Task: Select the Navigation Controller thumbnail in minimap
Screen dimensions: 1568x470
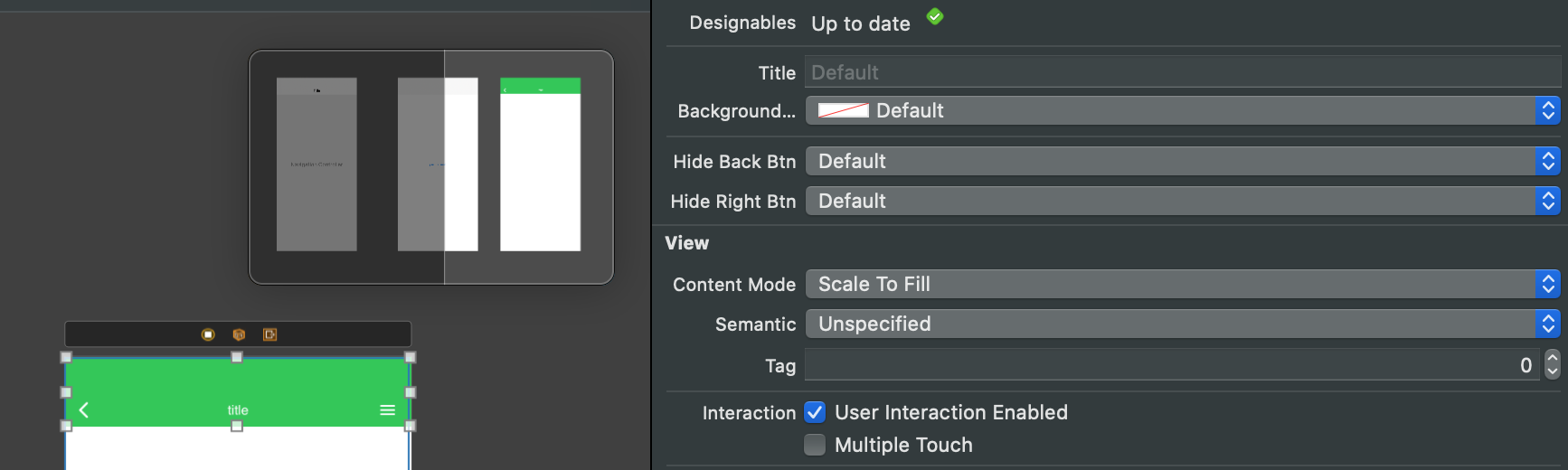Action: pyautogui.click(x=316, y=164)
